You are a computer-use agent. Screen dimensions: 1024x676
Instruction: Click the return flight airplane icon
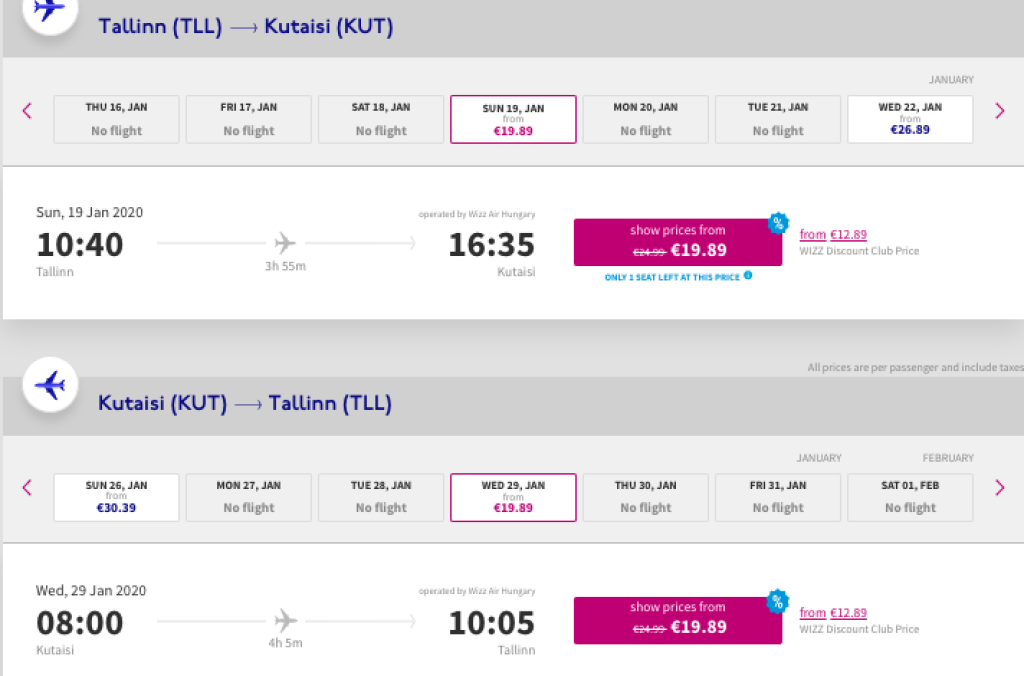point(50,385)
